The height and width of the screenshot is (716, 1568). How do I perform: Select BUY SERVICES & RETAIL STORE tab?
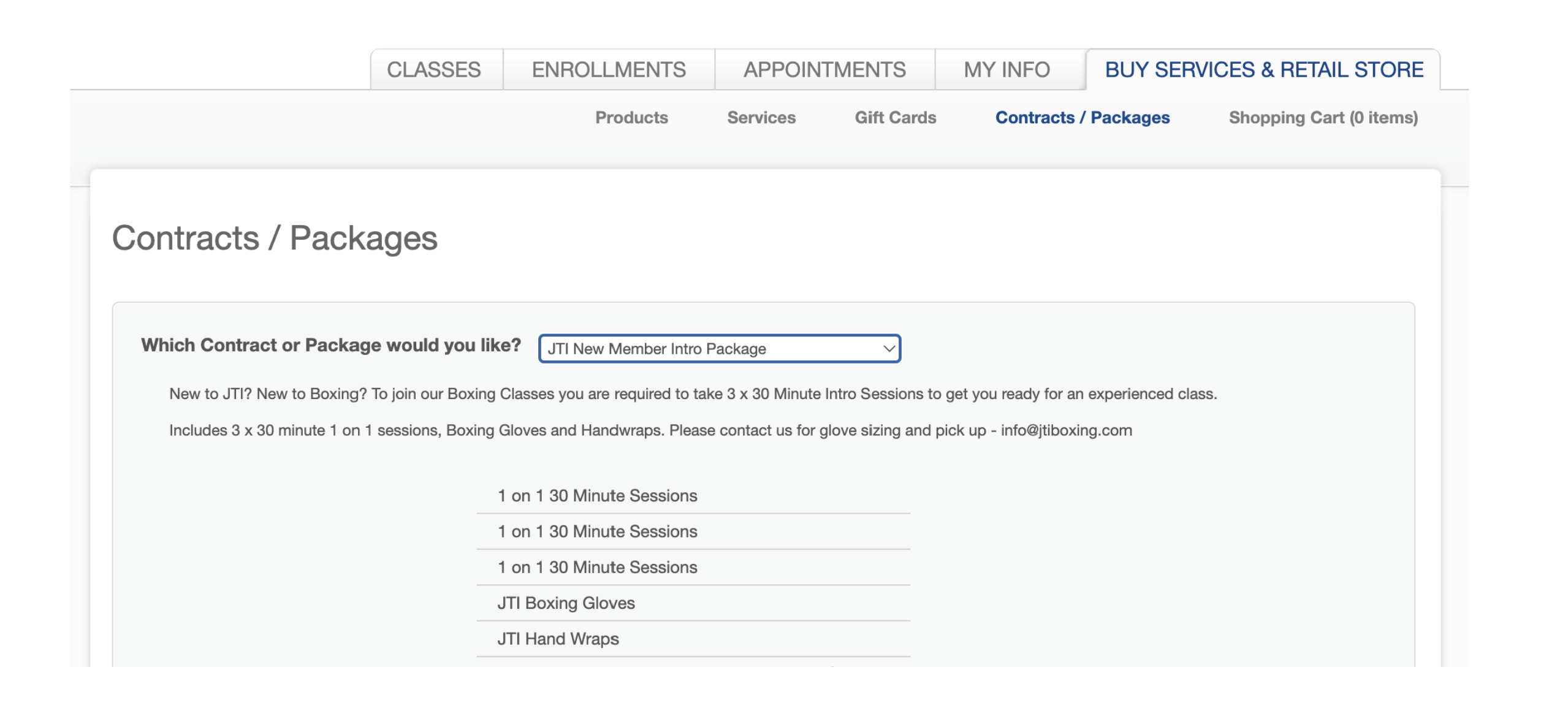point(1264,70)
